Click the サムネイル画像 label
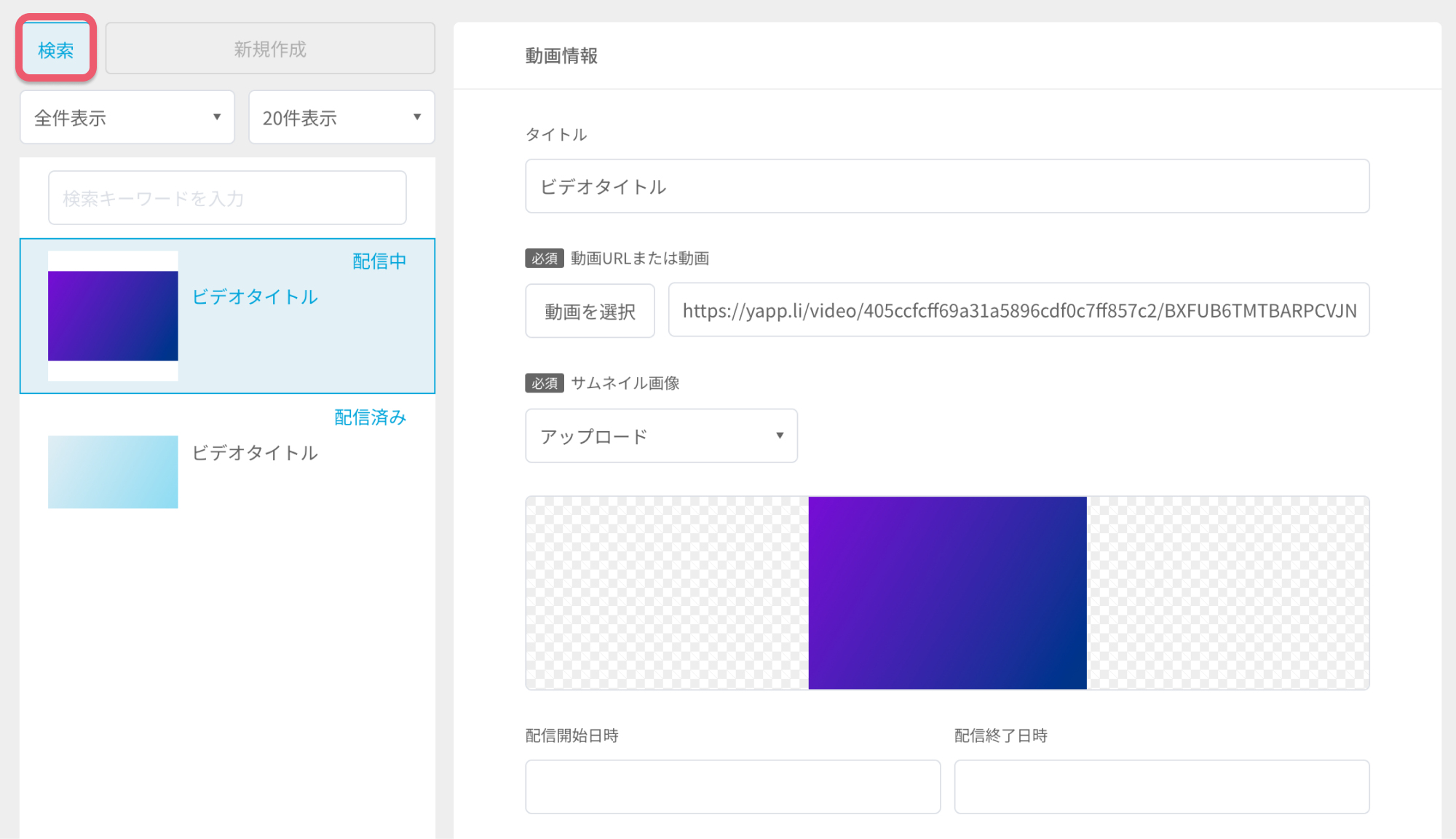The width and height of the screenshot is (1456, 839). (x=625, y=383)
